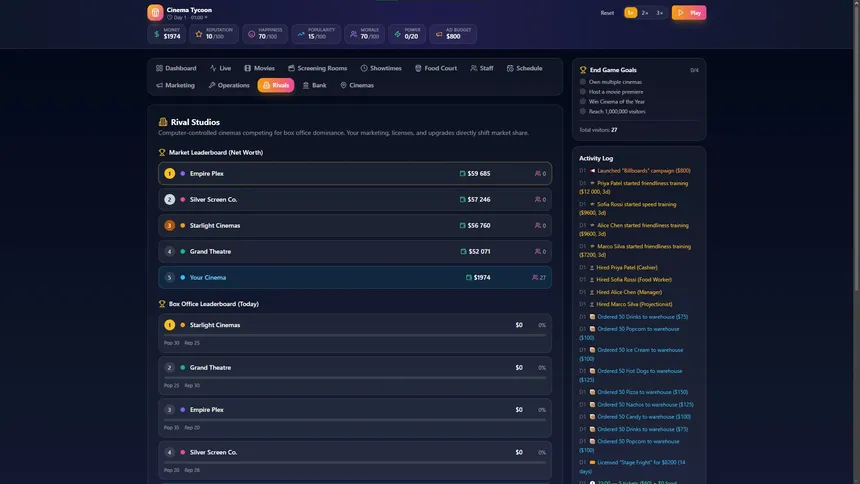Switch to the Live tab
This screenshot has width=860, height=484.
click(220, 68)
